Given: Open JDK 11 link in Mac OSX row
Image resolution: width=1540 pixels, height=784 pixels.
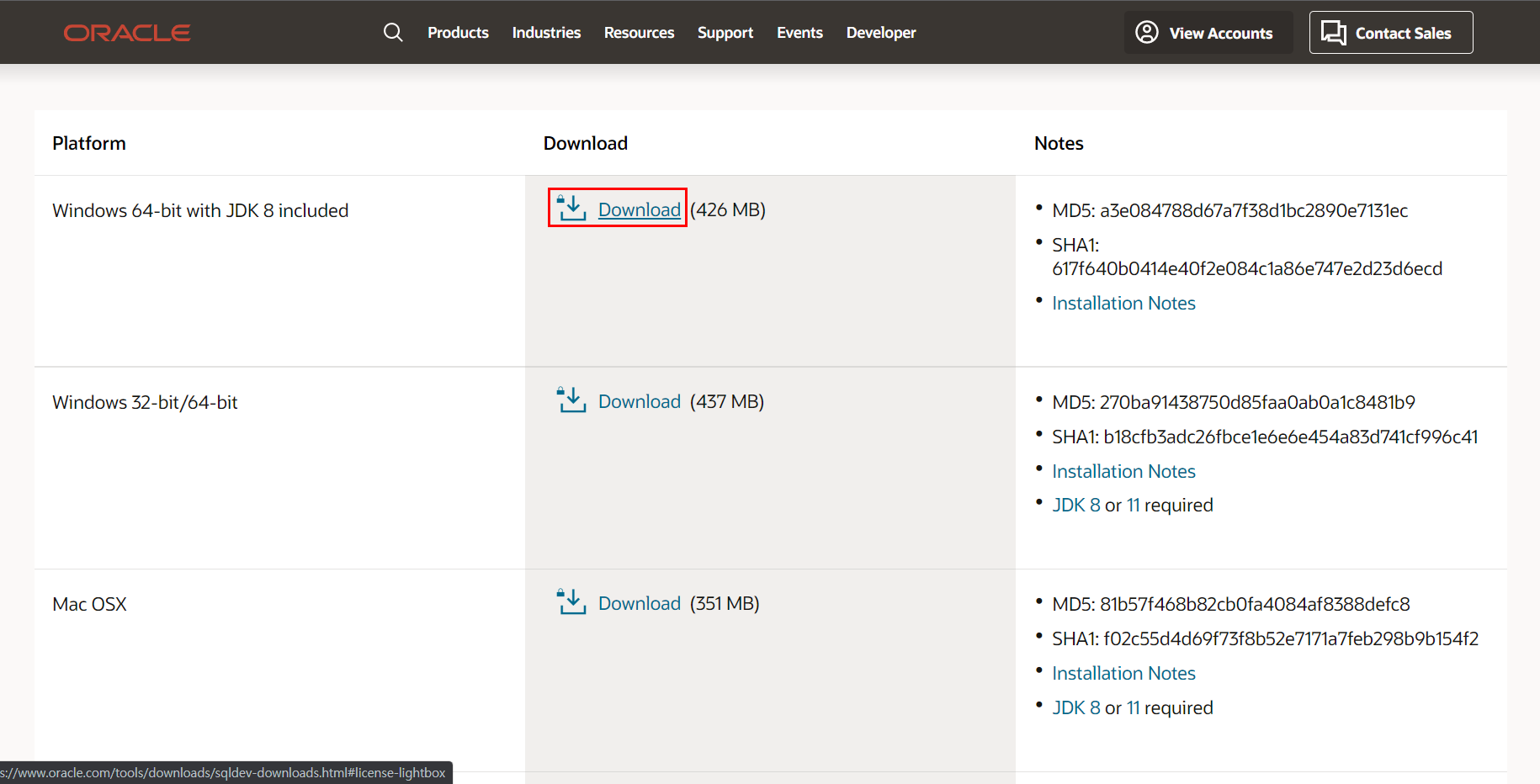Looking at the screenshot, I should pyautogui.click(x=1133, y=707).
